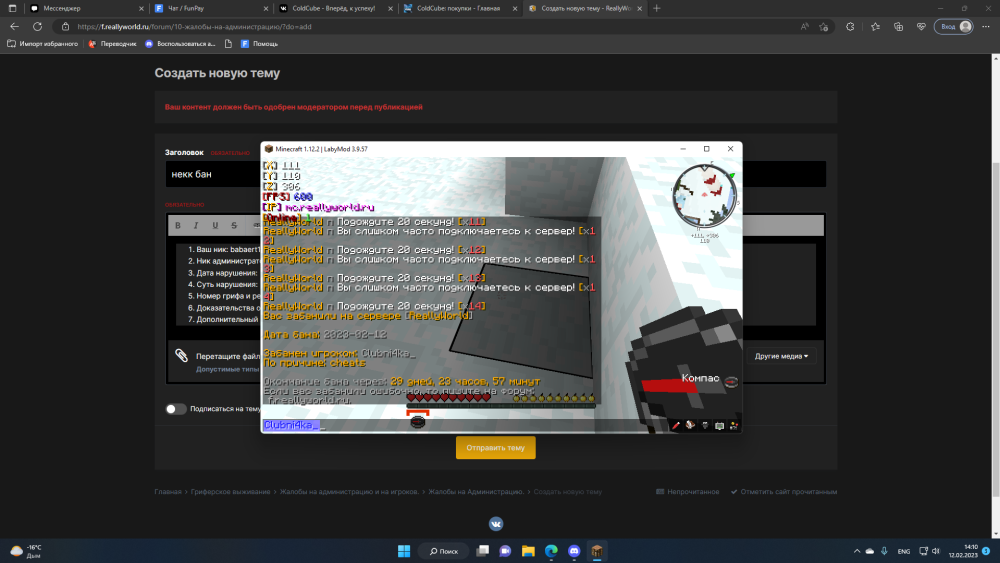
Task: Apply Italic formatting in the editor toolbar
Action: (196, 225)
